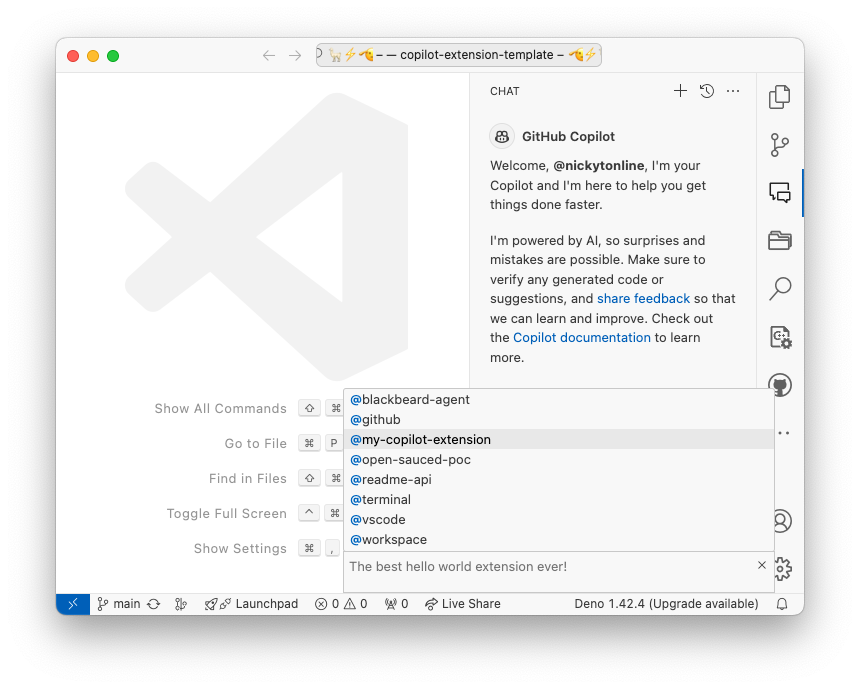
Task: Open the additional views ellipsis menu
Action: 783,432
